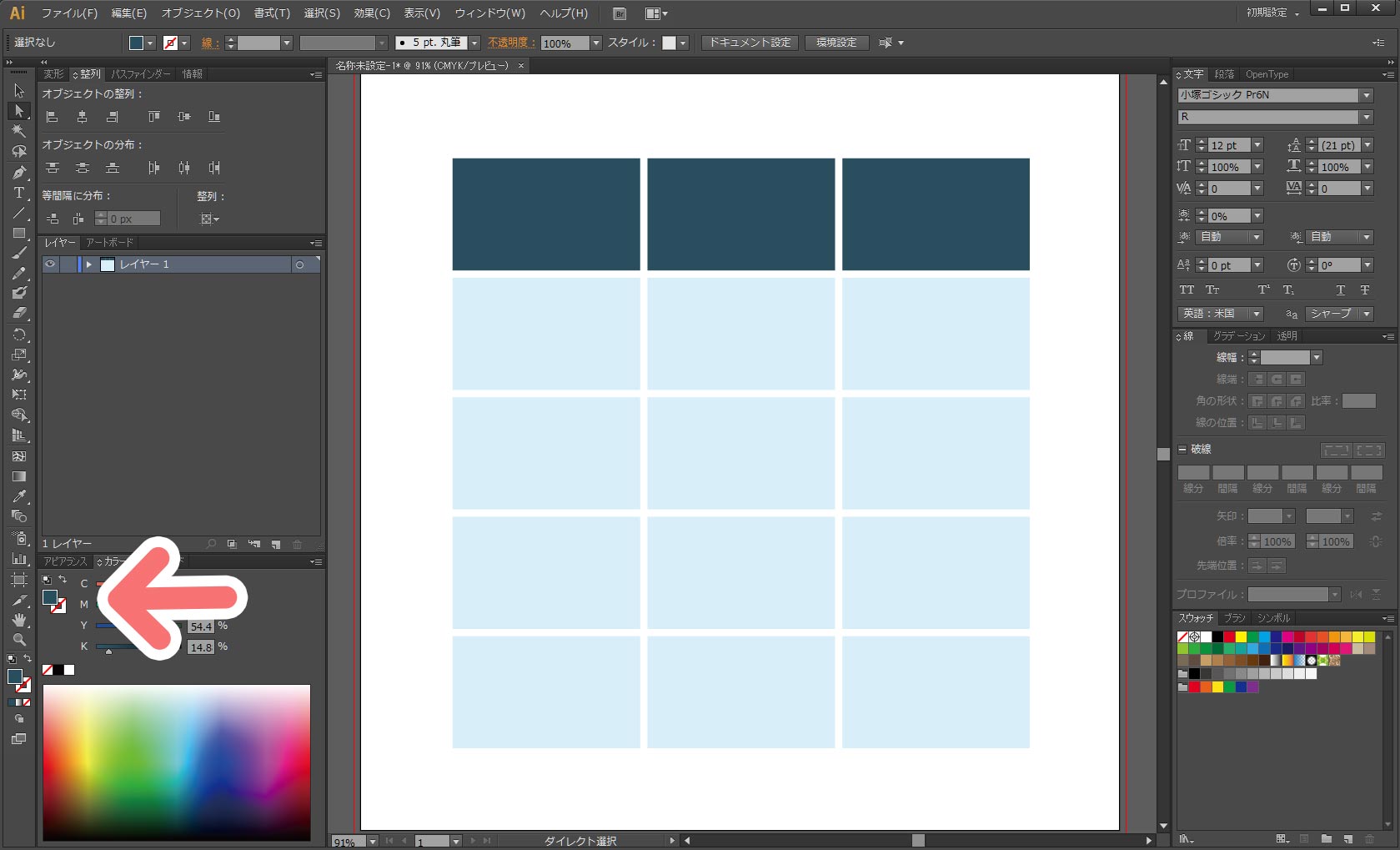
Task: Select the Gradient tool
Action: 19,476
